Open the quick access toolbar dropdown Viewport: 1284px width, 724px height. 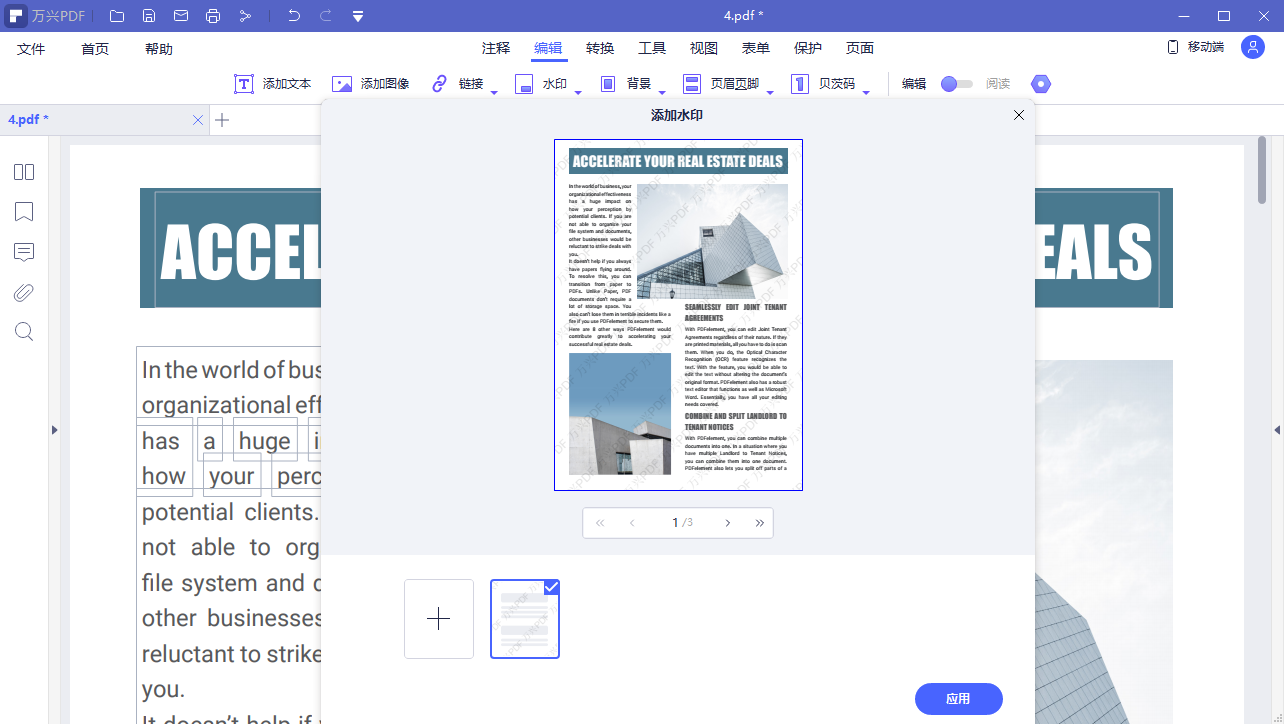coord(358,16)
